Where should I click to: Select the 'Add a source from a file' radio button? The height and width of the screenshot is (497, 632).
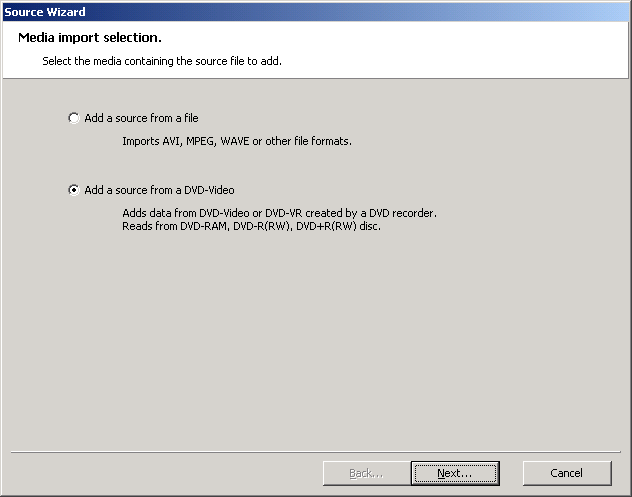point(74,118)
